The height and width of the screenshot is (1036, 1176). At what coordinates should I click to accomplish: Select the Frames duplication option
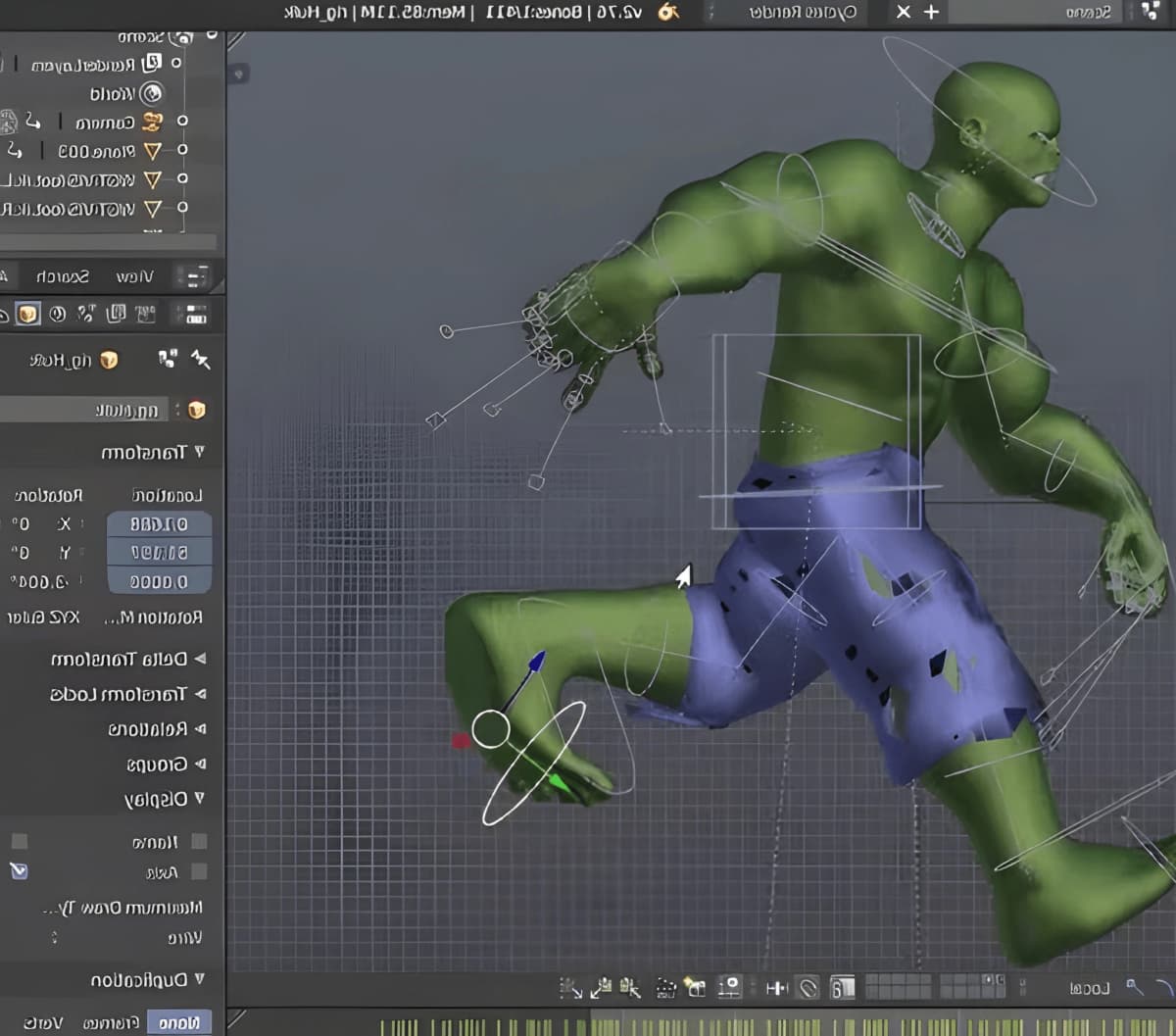pyautogui.click(x=110, y=1023)
